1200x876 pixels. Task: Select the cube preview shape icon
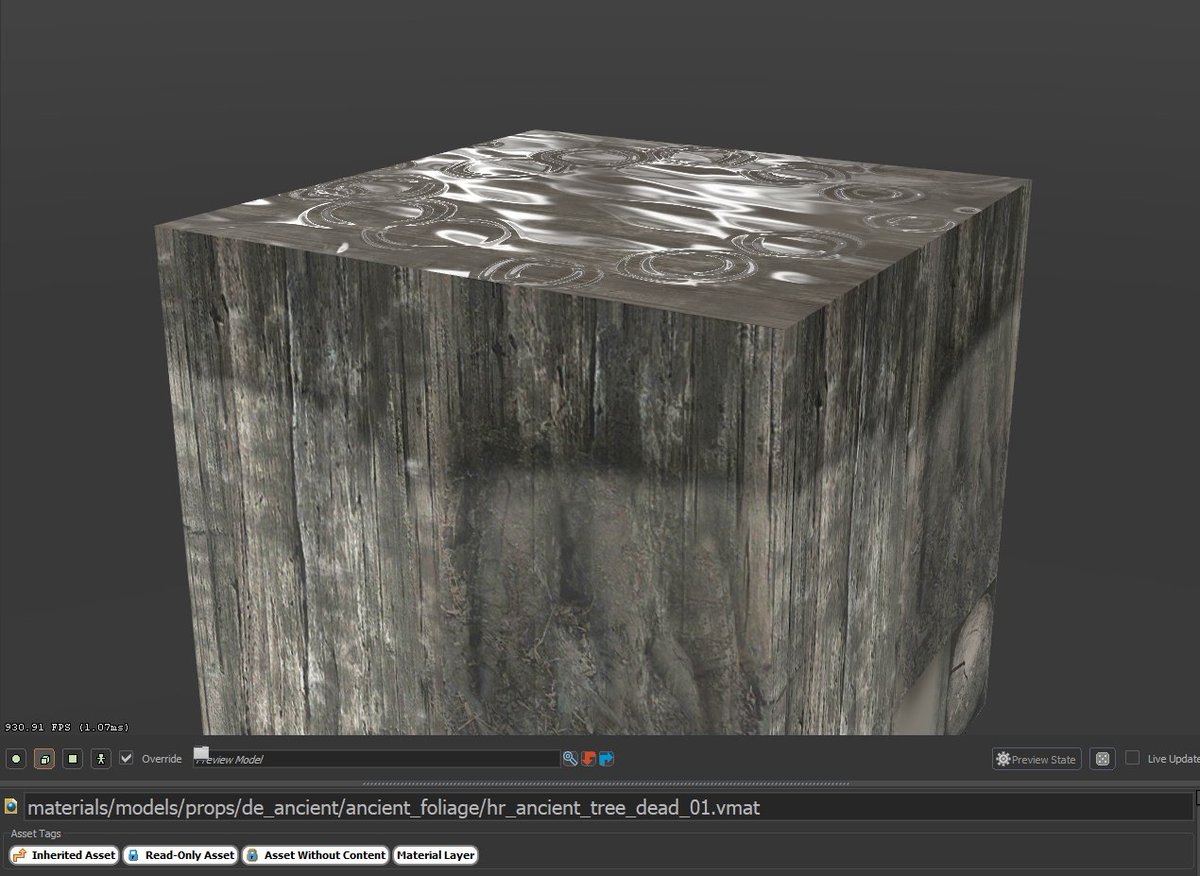tap(44, 759)
